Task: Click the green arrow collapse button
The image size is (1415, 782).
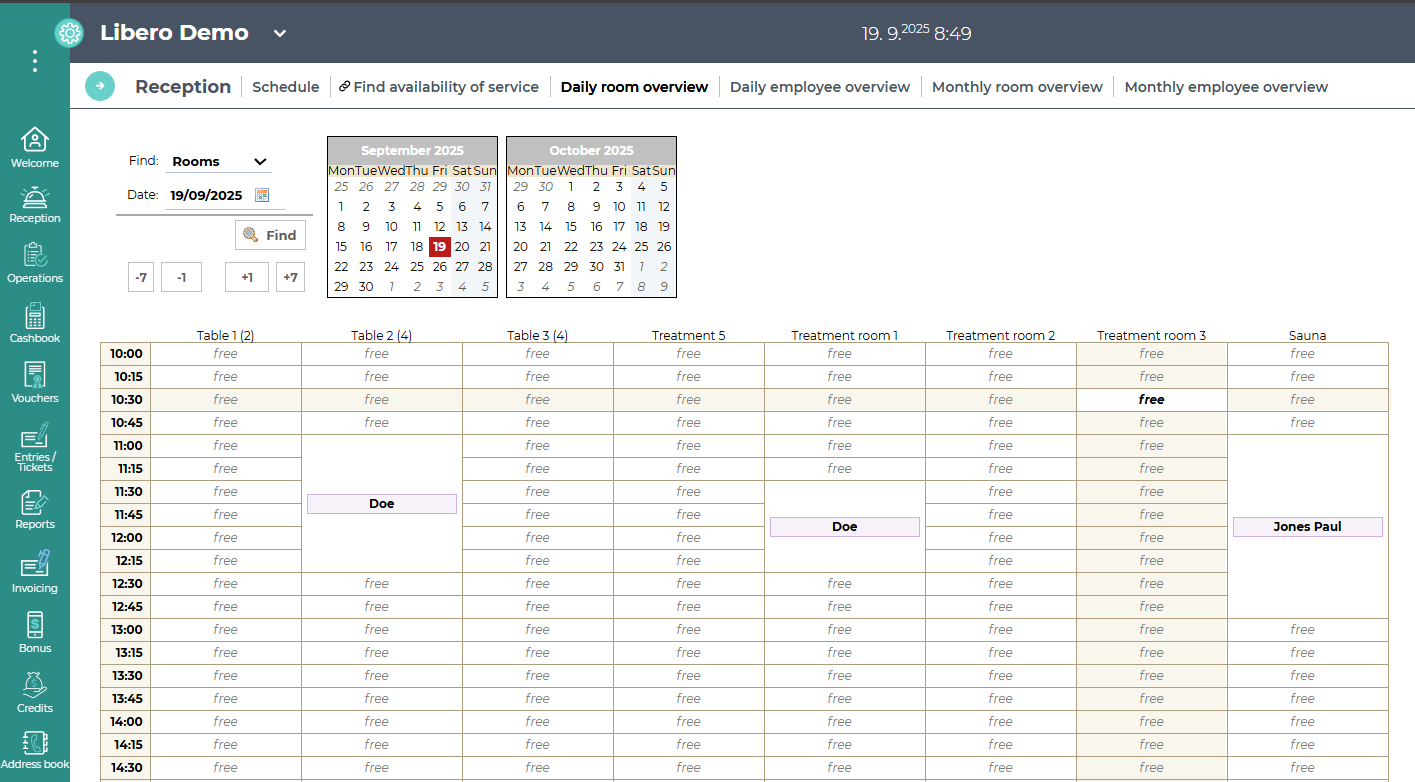Action: (x=100, y=87)
